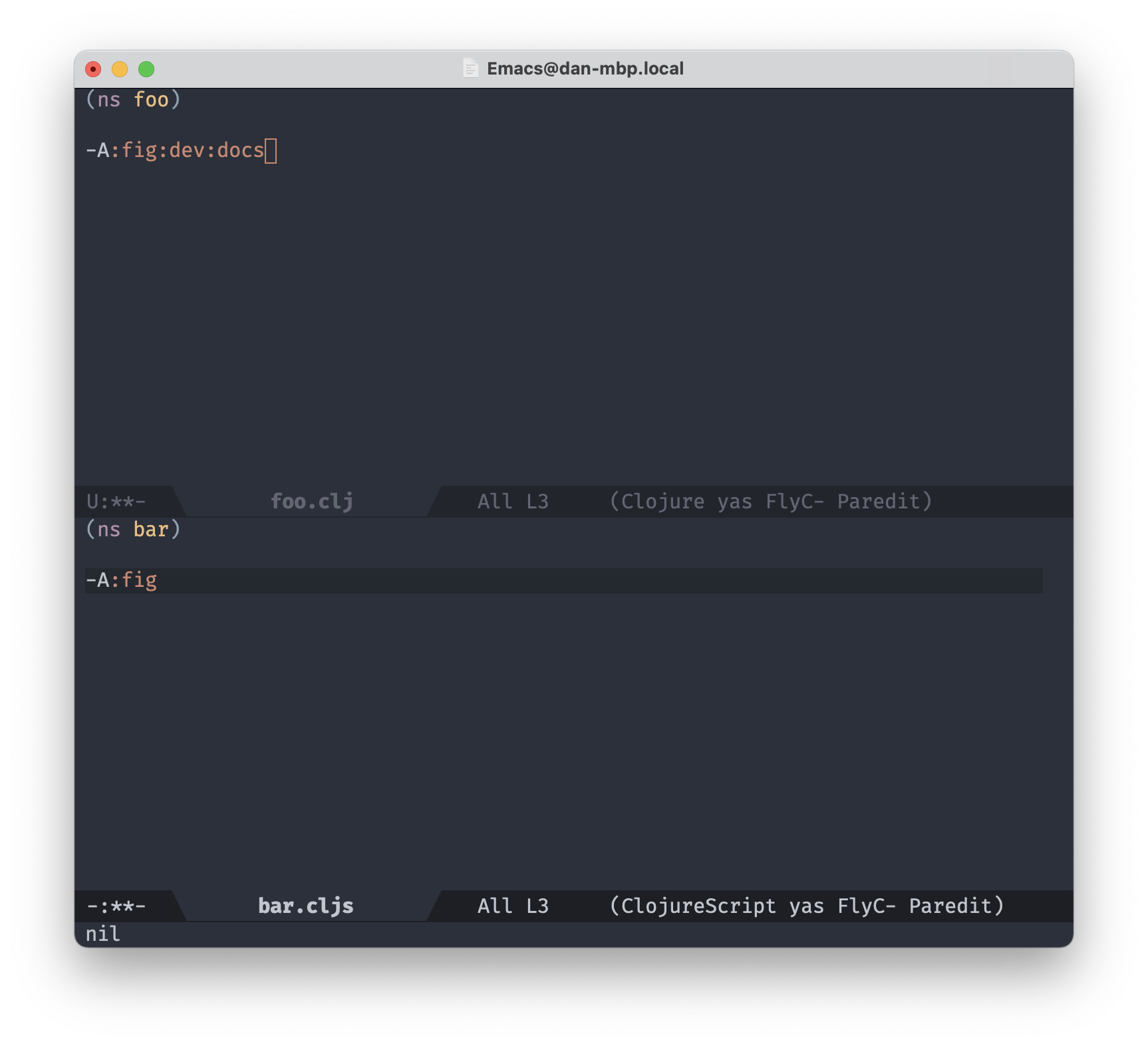Click the U:**- status in foo.clj mode line
Image resolution: width=1148 pixels, height=1046 pixels.
(116, 501)
